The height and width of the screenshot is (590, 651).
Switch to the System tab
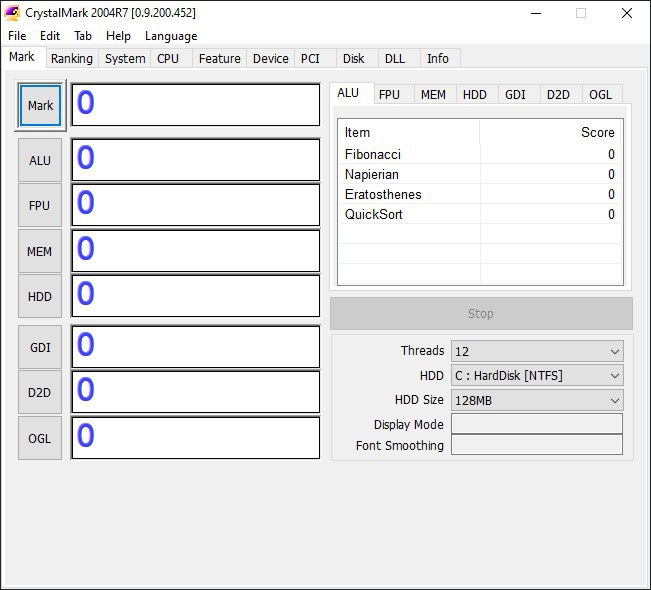pyautogui.click(x=125, y=59)
